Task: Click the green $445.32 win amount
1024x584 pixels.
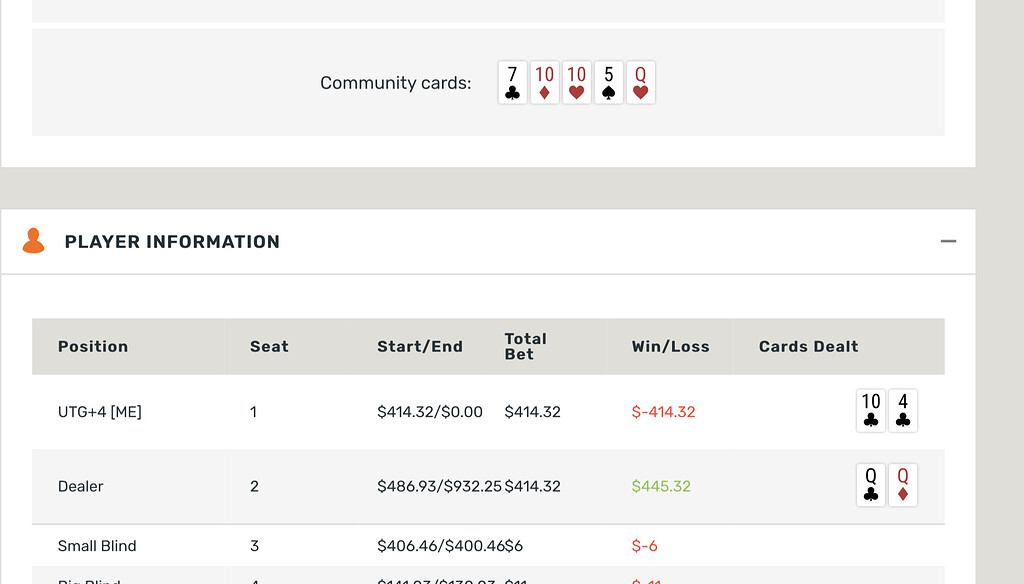Action: (x=662, y=485)
